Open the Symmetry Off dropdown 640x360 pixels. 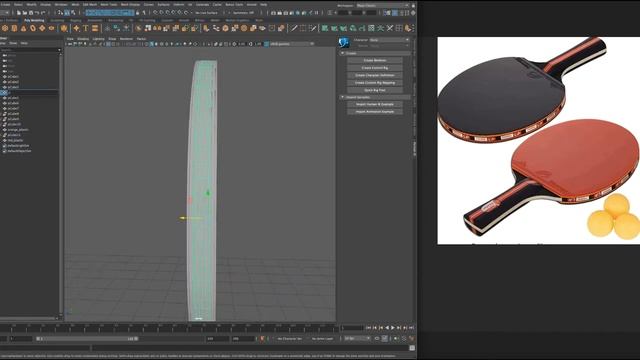click(x=244, y=13)
